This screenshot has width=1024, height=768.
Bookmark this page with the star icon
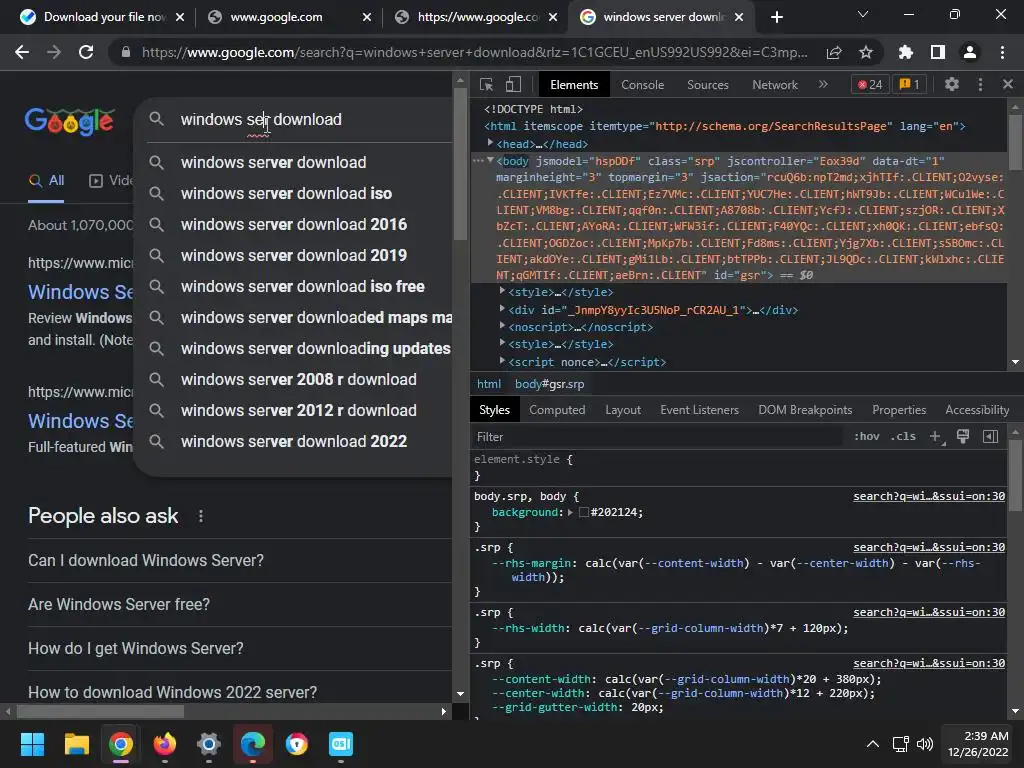[865, 52]
